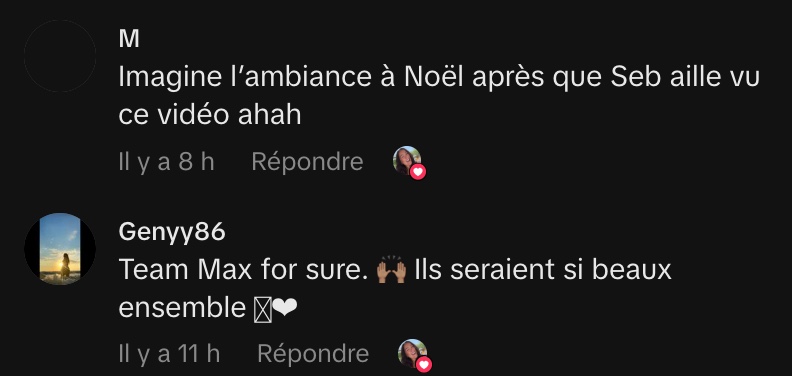The width and height of the screenshot is (792, 376).
Task: Open the profile of username M
Action: tap(129, 39)
